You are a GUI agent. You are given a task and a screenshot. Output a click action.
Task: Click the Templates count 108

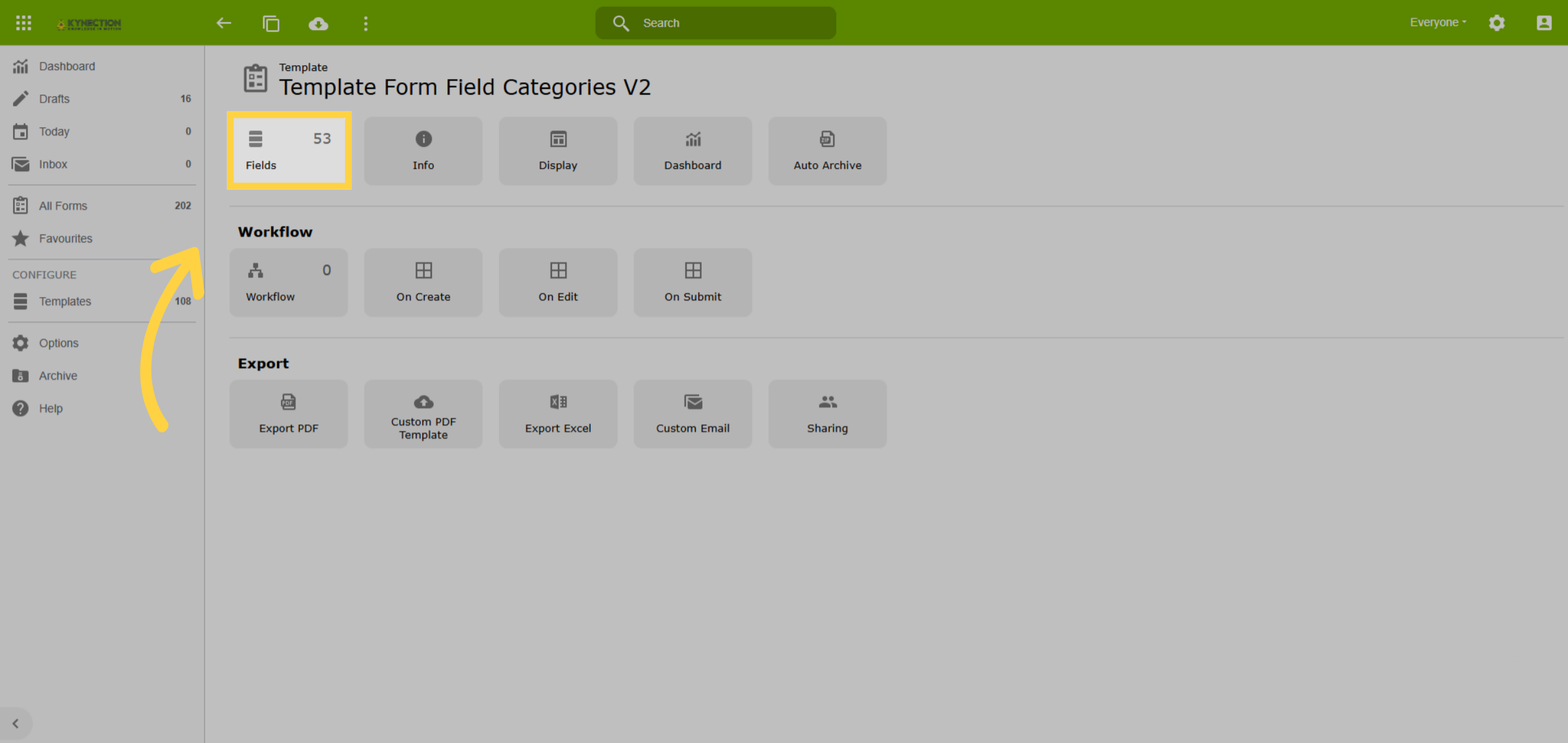pos(183,301)
